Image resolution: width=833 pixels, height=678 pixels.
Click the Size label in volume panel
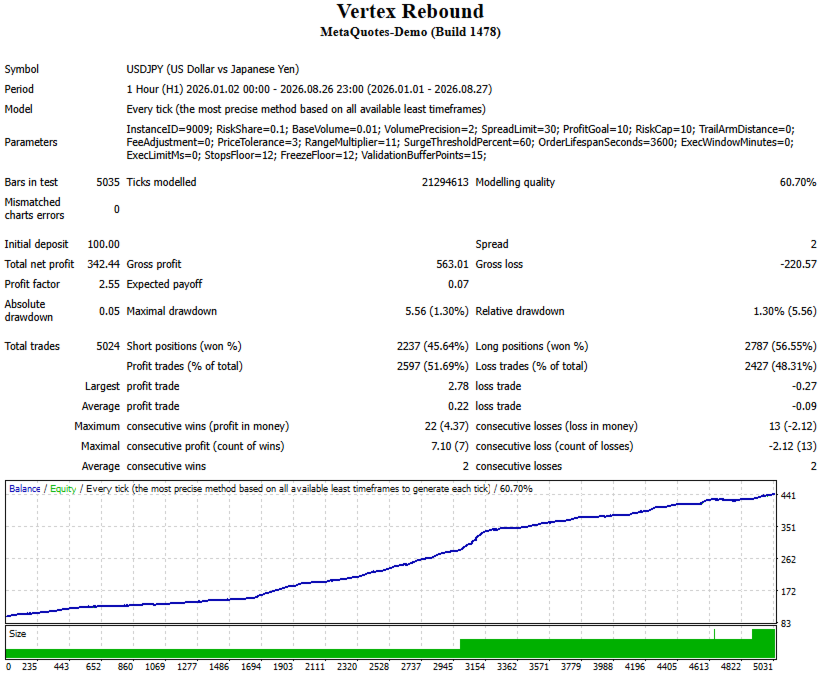tap(18, 634)
